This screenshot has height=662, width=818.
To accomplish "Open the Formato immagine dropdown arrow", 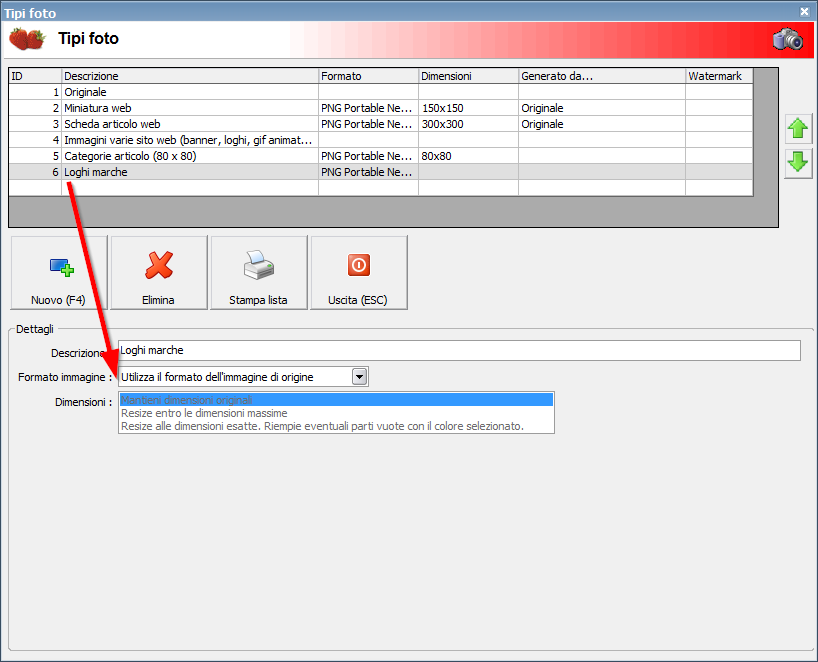I will point(359,376).
